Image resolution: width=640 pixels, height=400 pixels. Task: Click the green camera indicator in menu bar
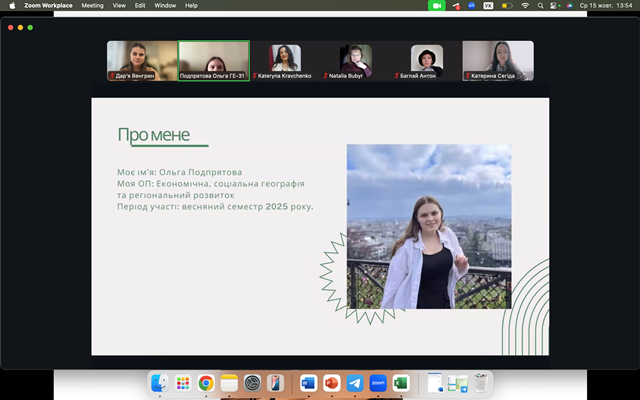437,5
